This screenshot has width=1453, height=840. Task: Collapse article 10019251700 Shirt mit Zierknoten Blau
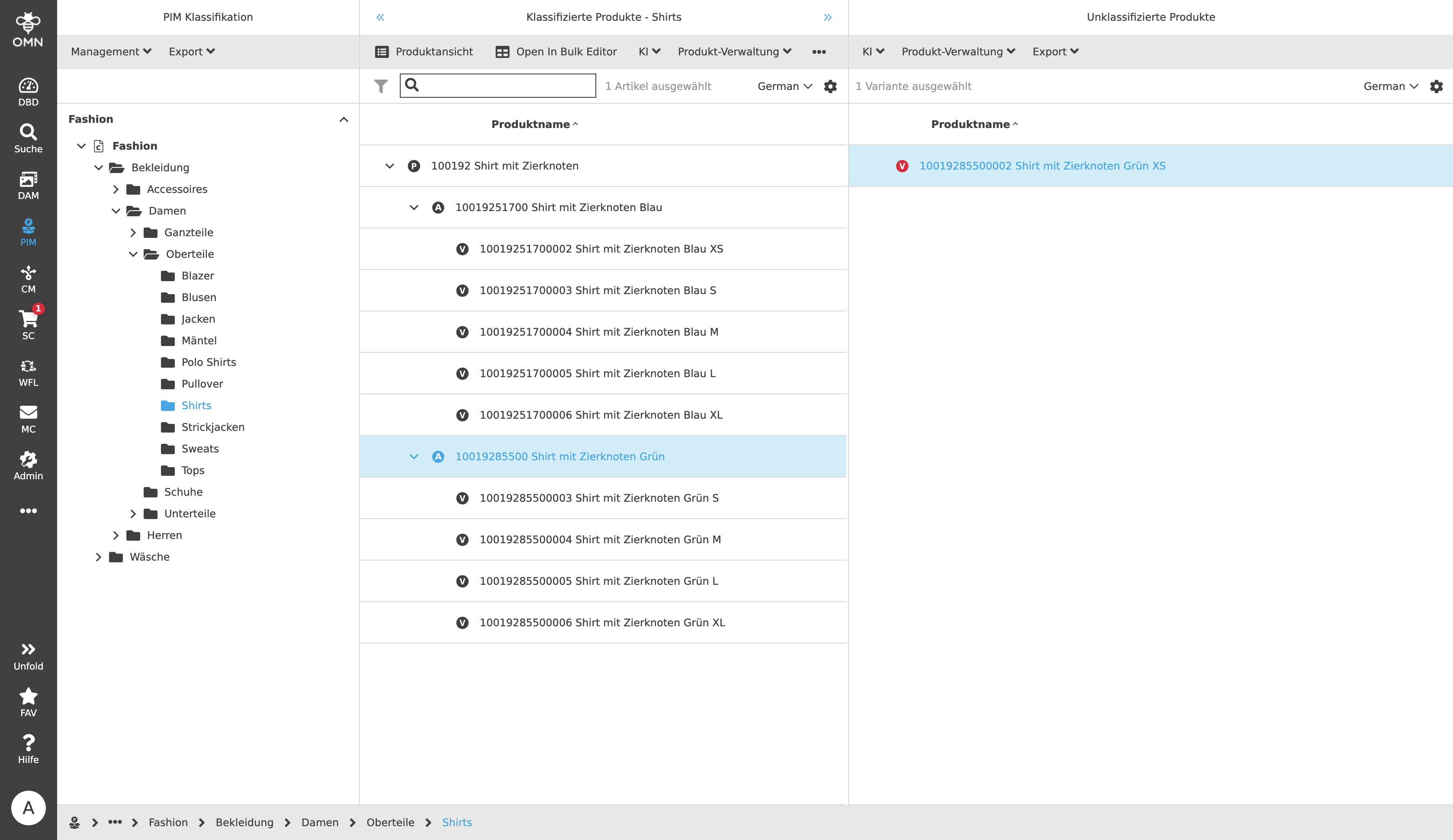pyautogui.click(x=413, y=207)
